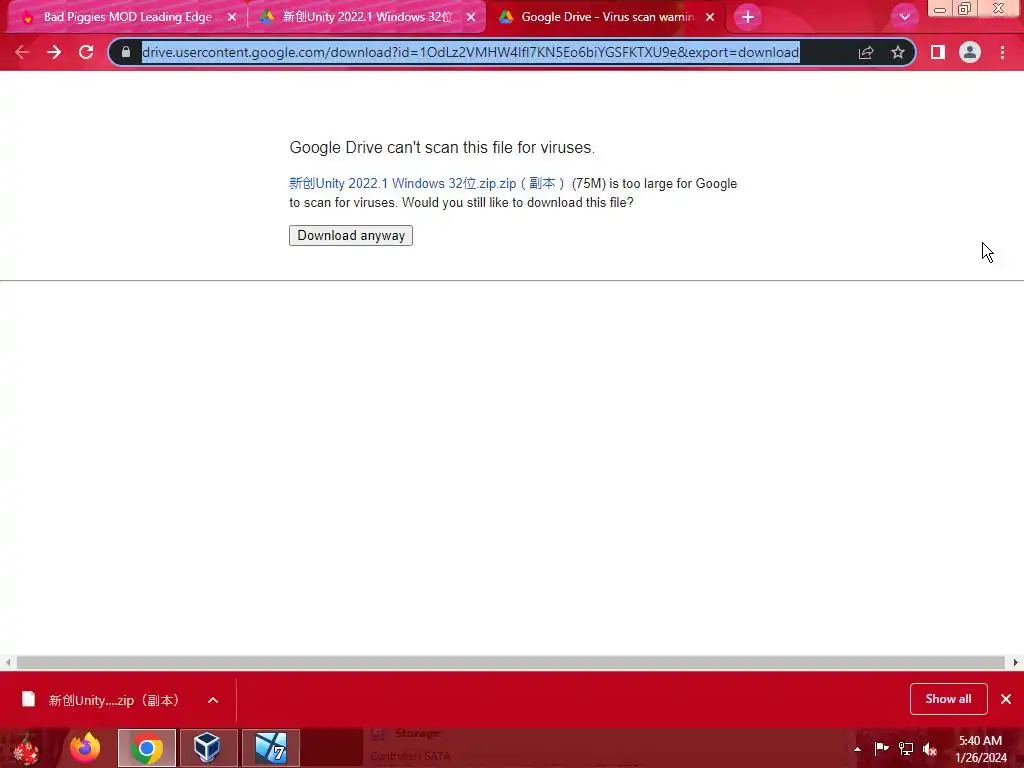1024x768 pixels.
Task: Go back to the previous page
Action: [22, 52]
